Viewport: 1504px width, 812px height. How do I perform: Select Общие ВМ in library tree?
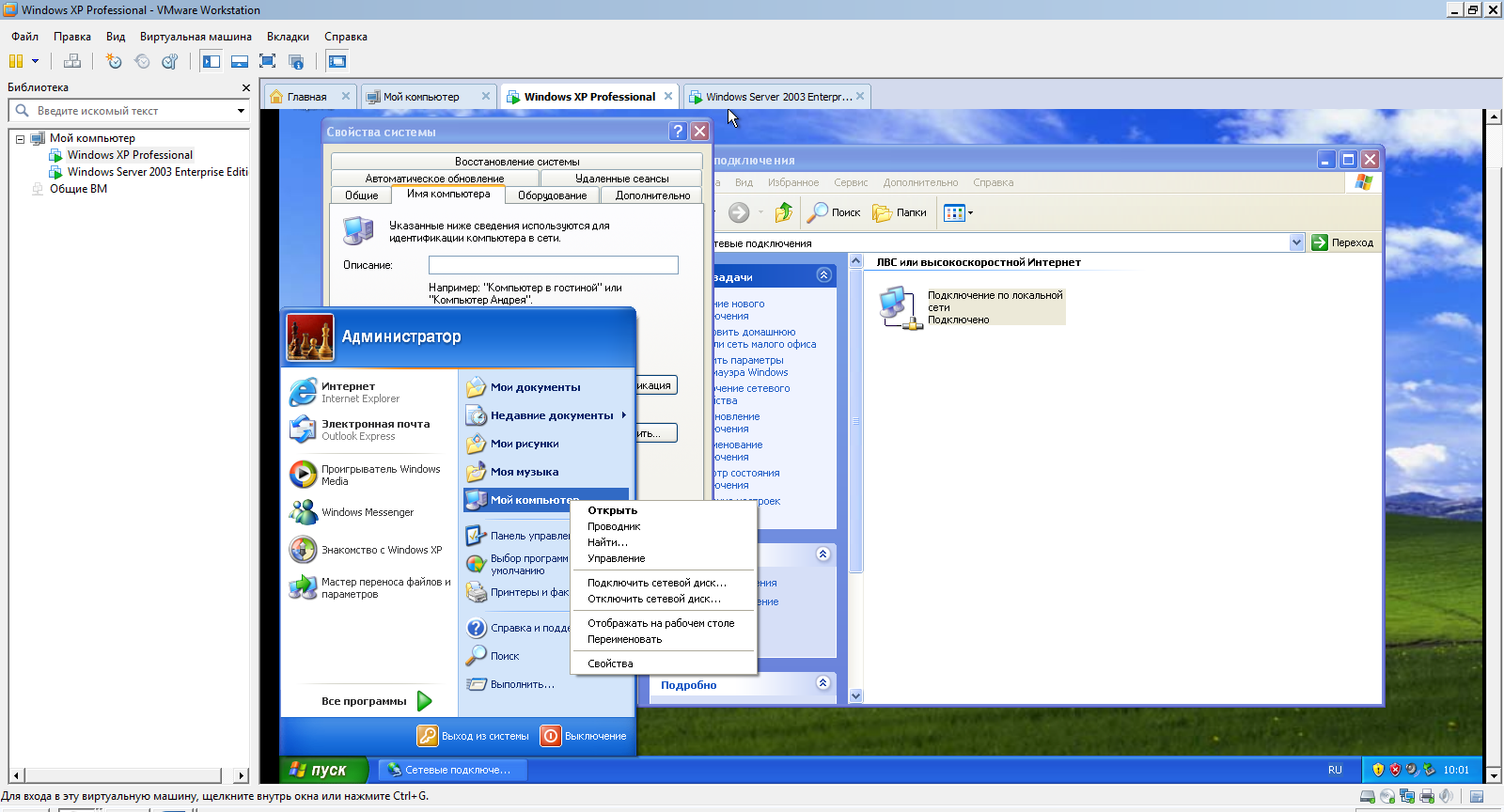pyautogui.click(x=78, y=189)
